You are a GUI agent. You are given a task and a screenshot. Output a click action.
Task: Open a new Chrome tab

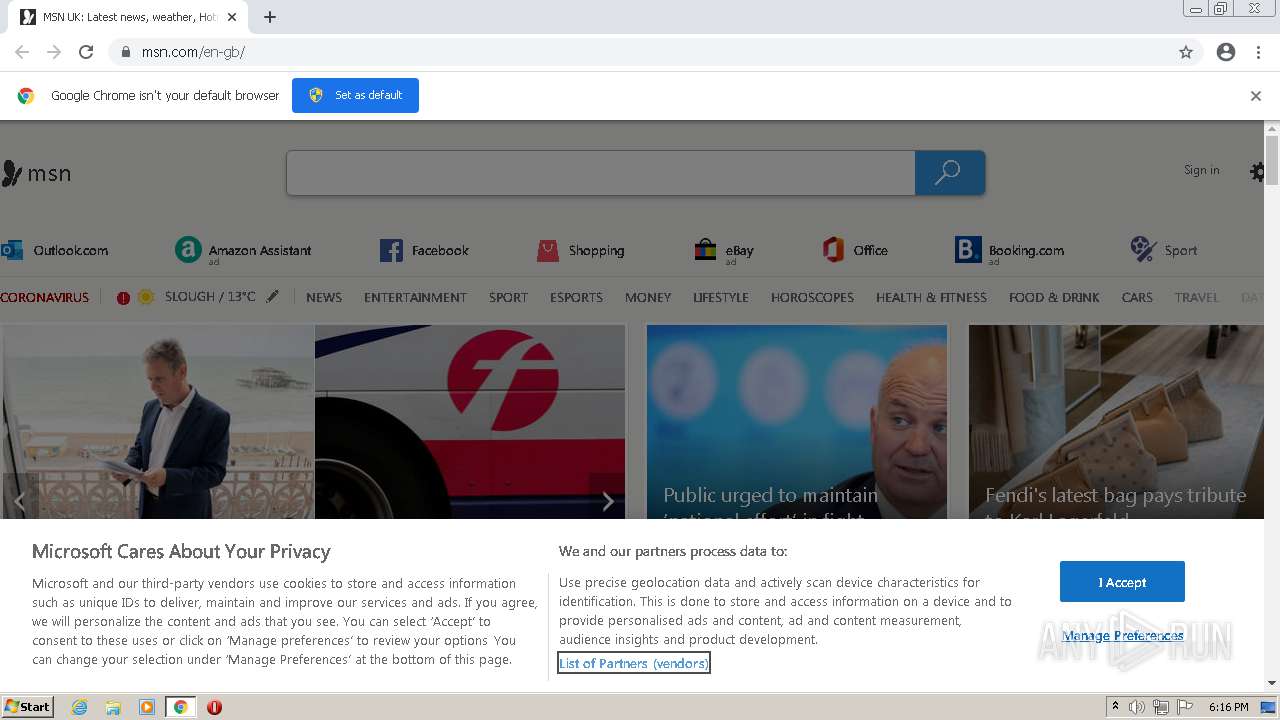(x=270, y=17)
